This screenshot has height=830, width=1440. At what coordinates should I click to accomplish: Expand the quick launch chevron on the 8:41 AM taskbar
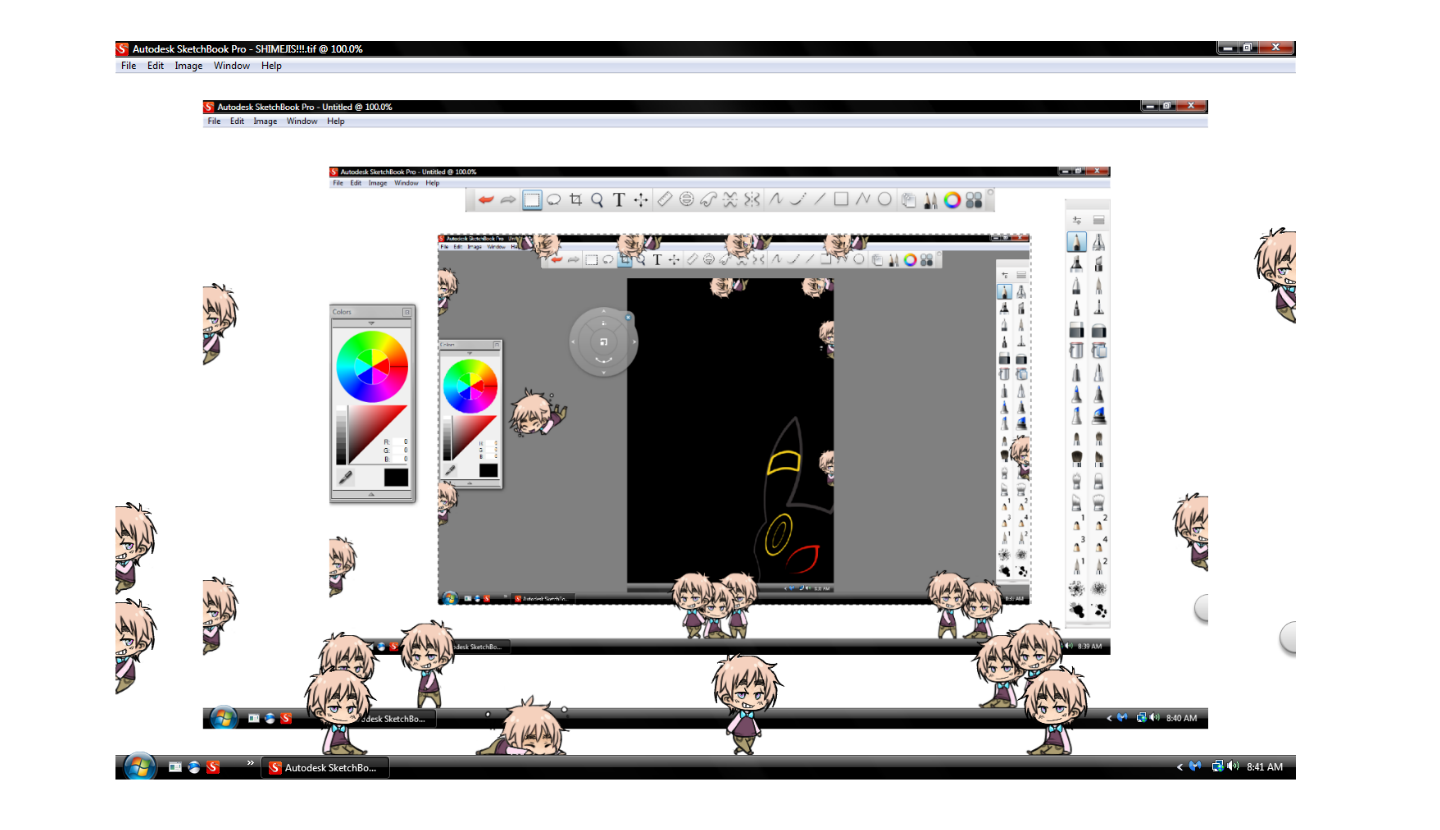point(250,763)
